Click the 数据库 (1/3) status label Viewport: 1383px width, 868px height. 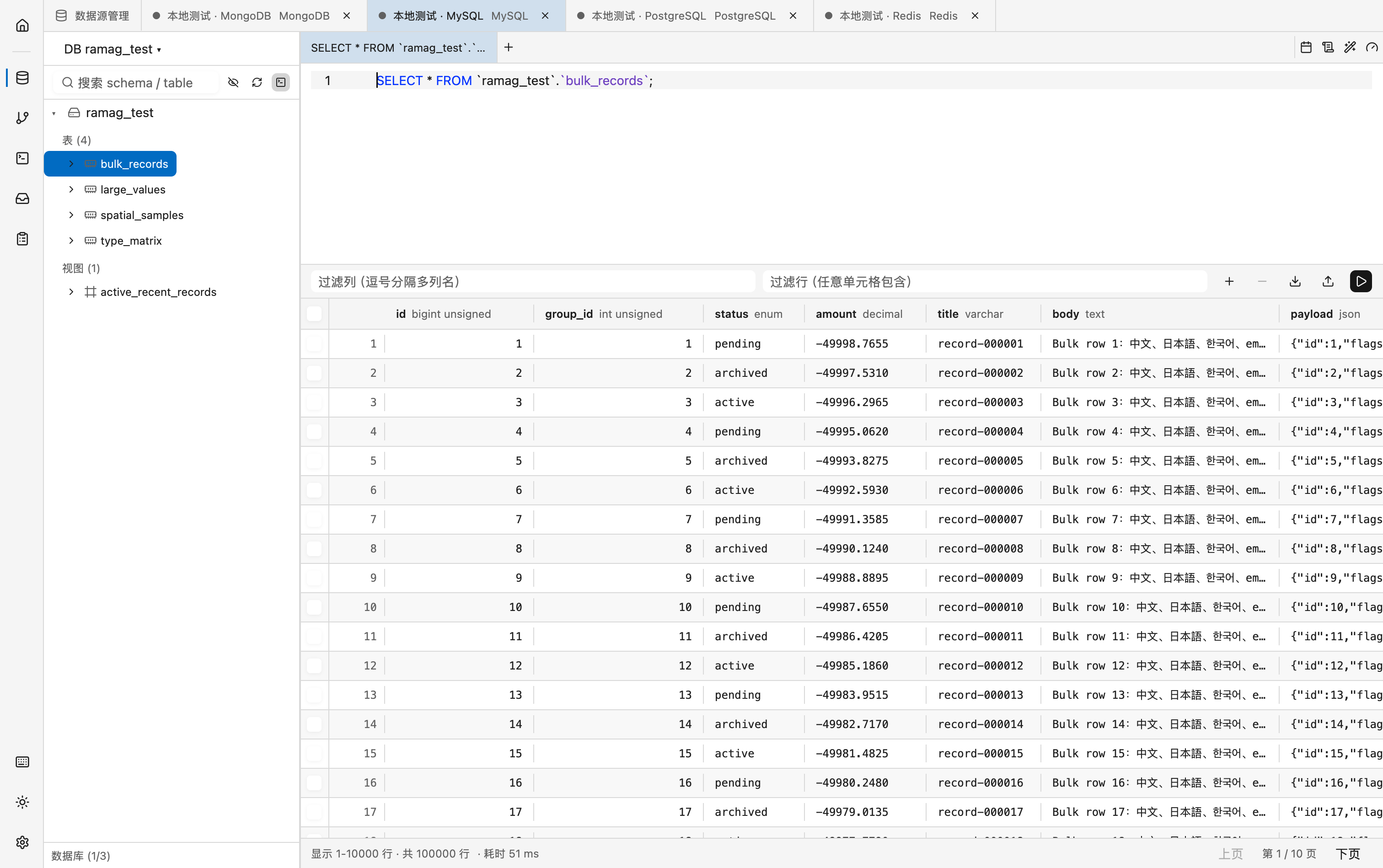coord(80,855)
